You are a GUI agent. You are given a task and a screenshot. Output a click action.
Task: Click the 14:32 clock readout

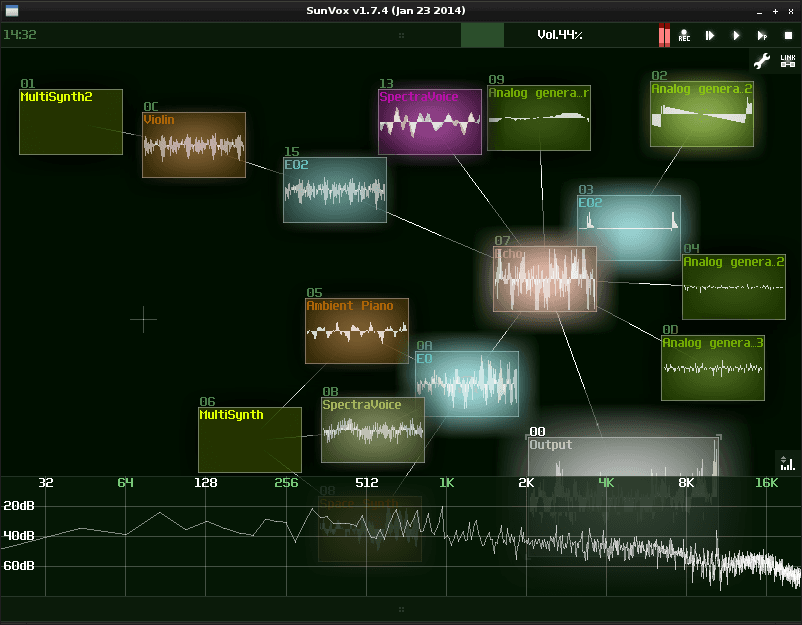tap(20, 35)
